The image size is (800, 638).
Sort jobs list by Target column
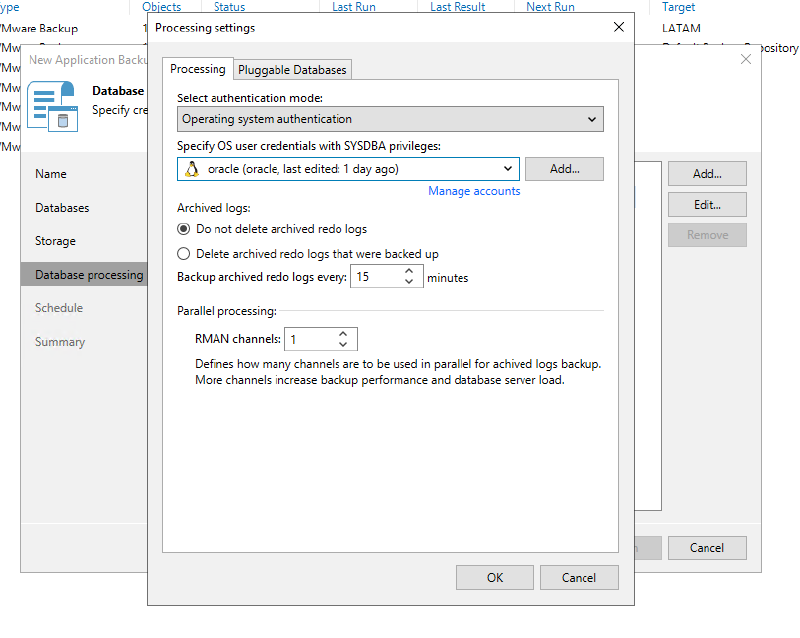click(x=678, y=7)
